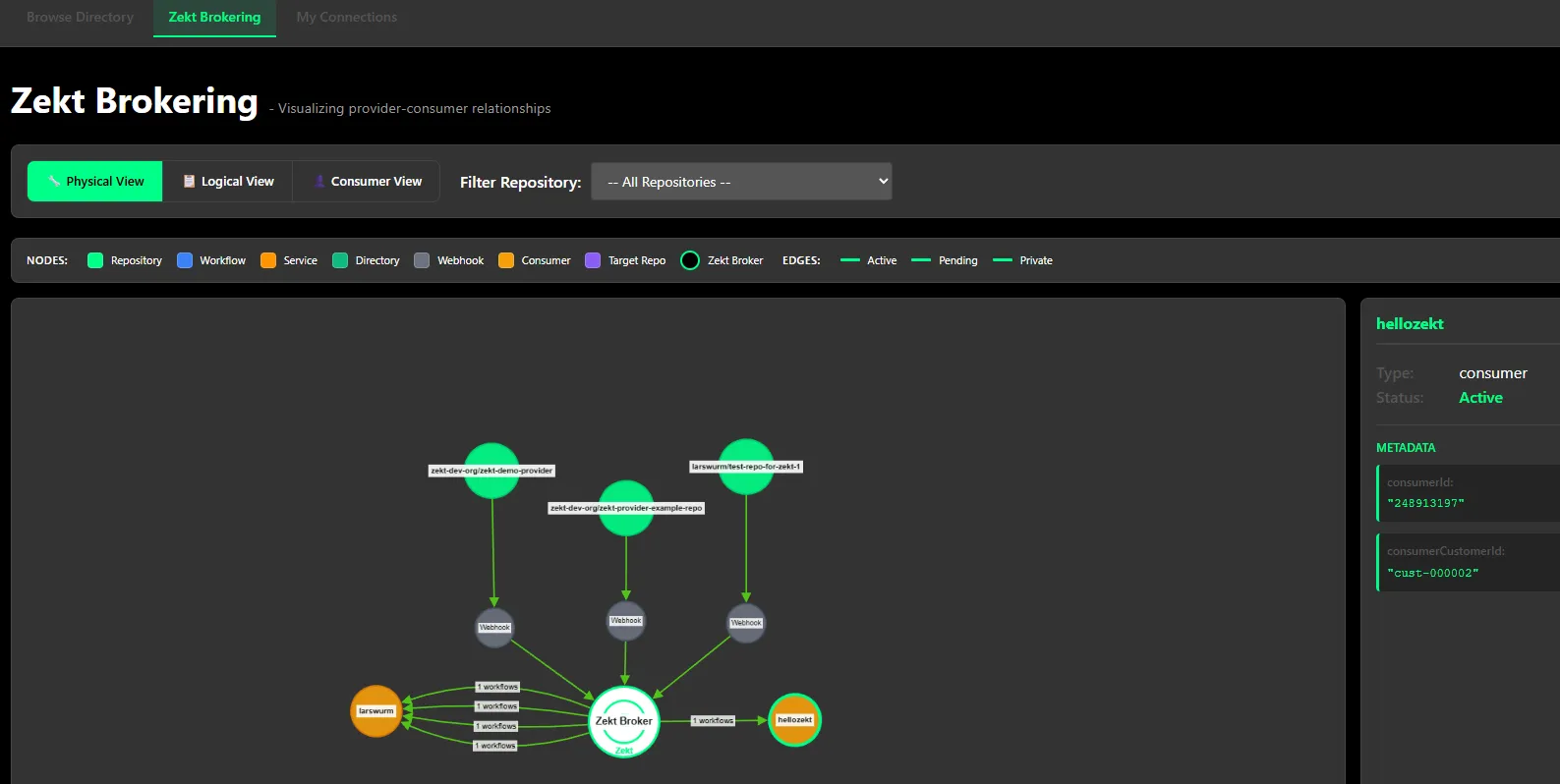Click the zekt-provider-example-repo repository node

coord(626,508)
